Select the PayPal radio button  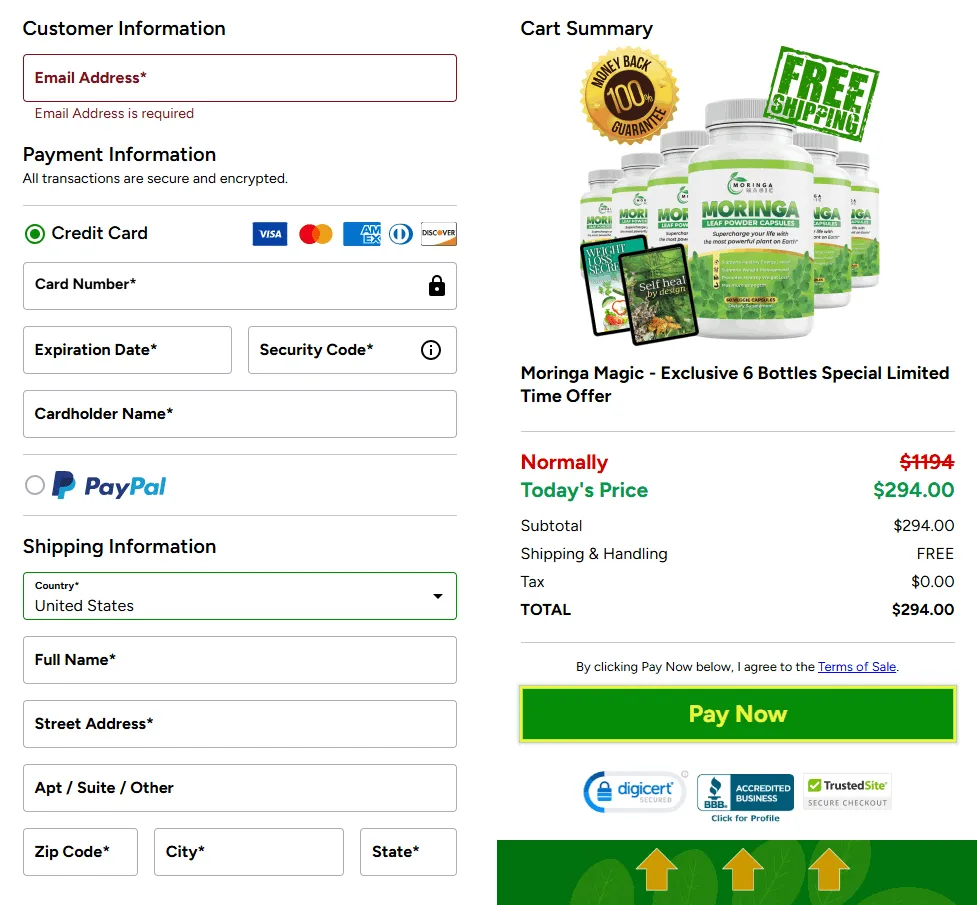pyautogui.click(x=35, y=485)
